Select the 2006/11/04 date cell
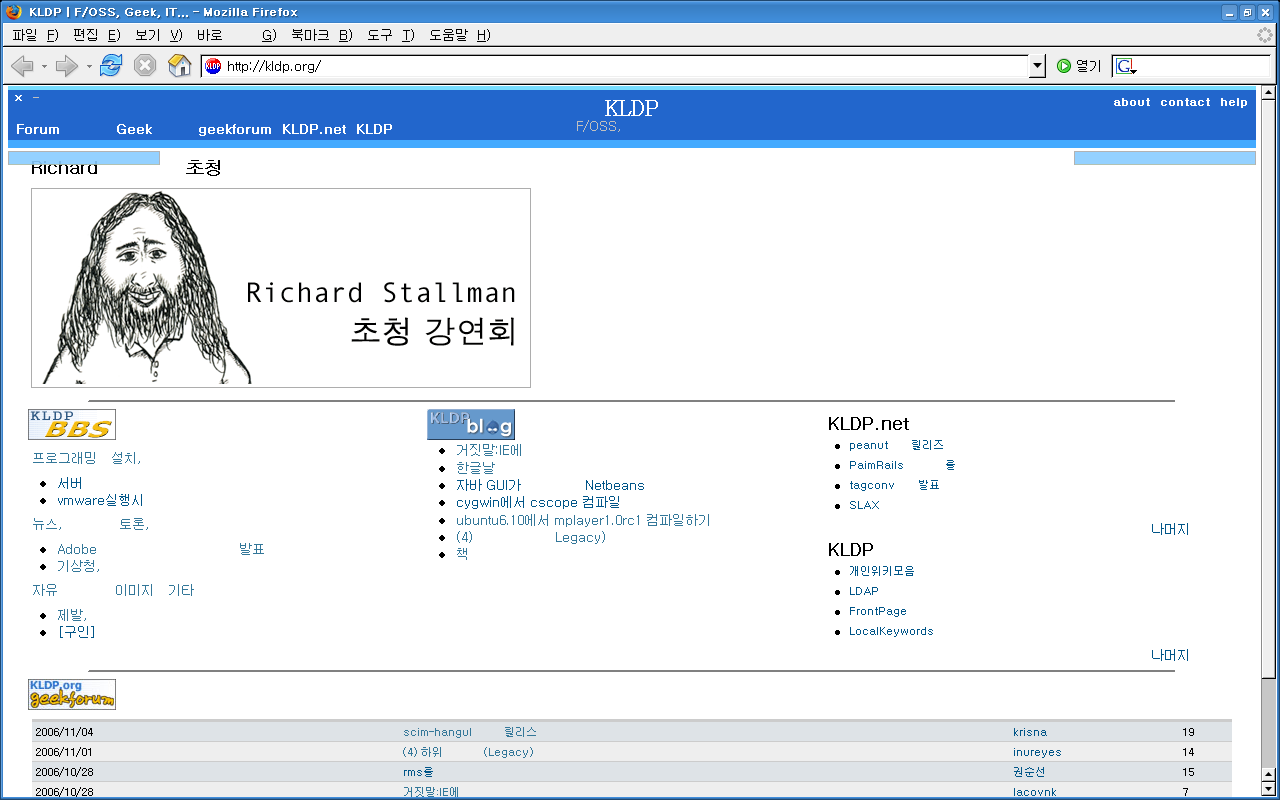This screenshot has width=1280, height=800. click(64, 732)
